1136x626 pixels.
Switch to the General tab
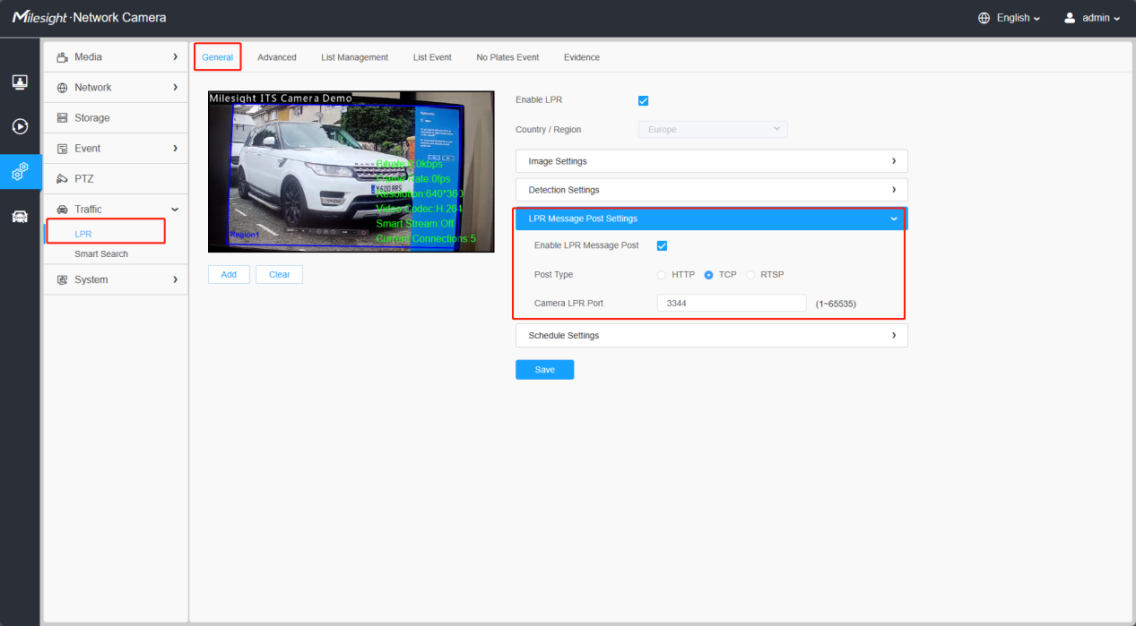pyautogui.click(x=217, y=57)
